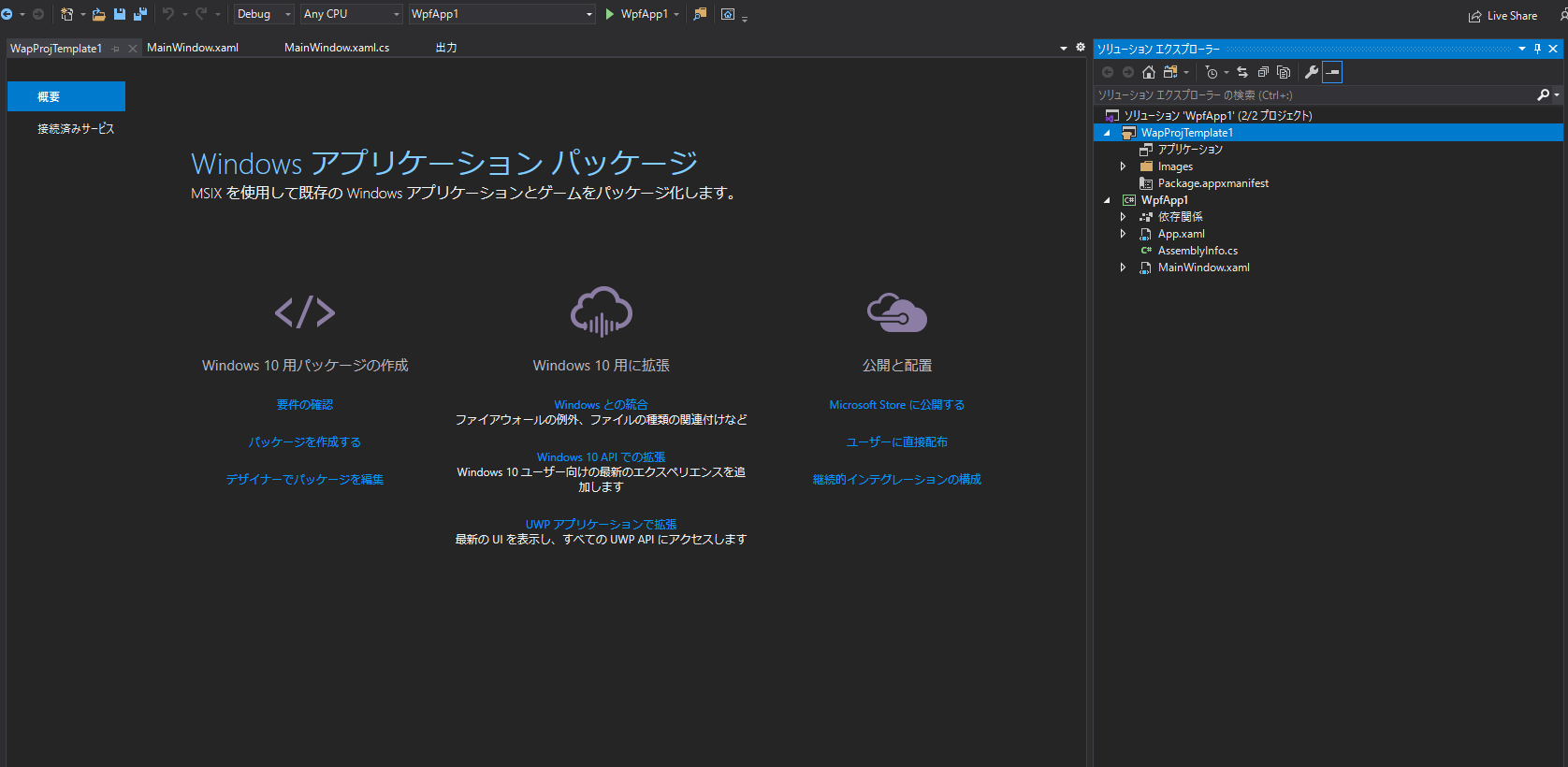Select the 概要 side tab
Image resolution: width=1568 pixels, height=767 pixels.
point(66,96)
